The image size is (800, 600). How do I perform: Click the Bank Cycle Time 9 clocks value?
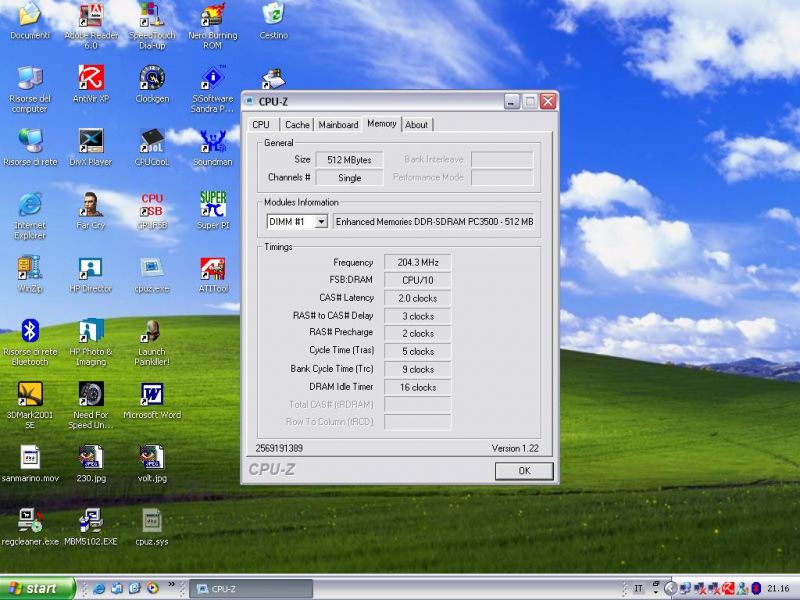418,369
